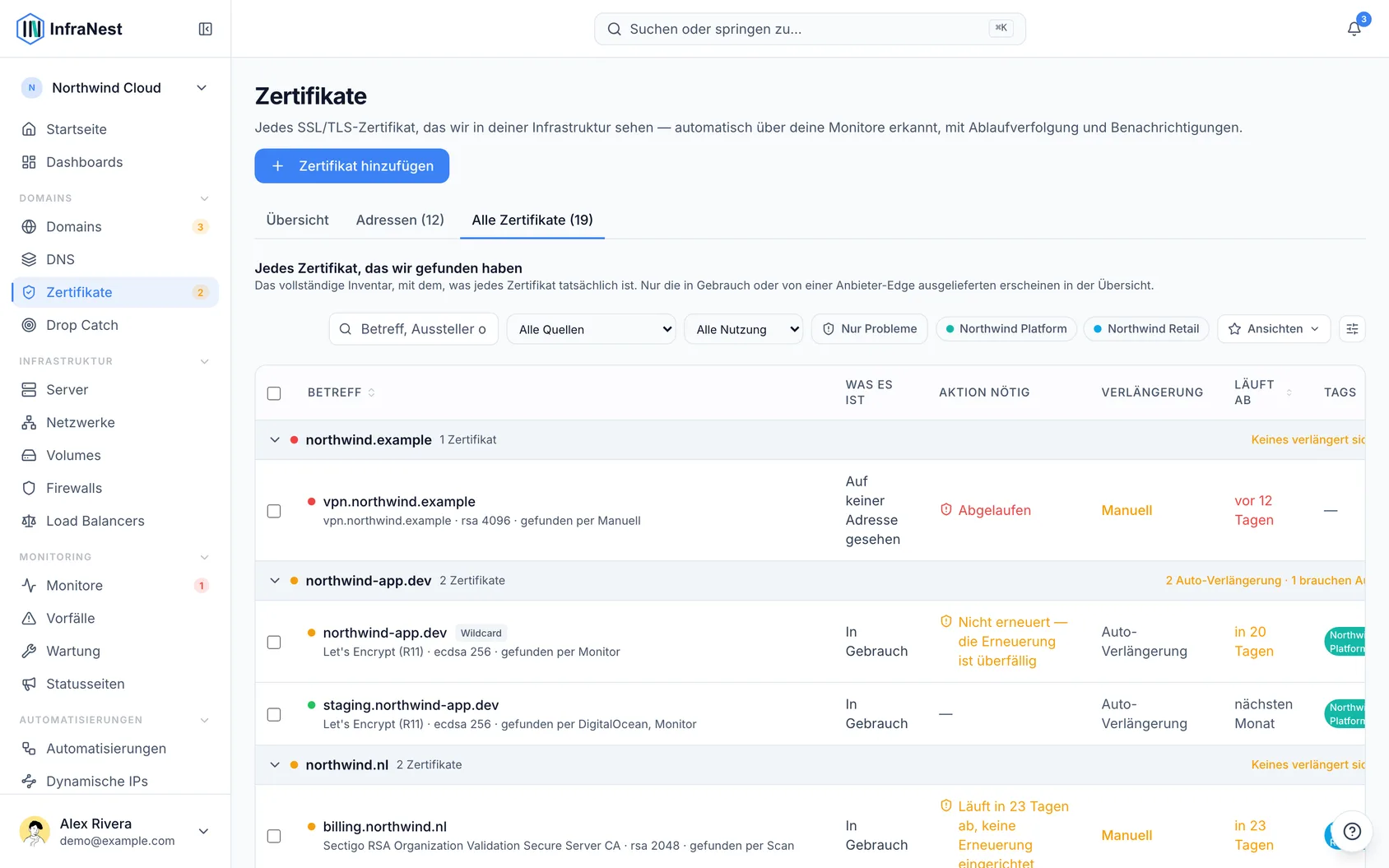Open table column settings icon
1389x868 pixels.
tap(1352, 329)
